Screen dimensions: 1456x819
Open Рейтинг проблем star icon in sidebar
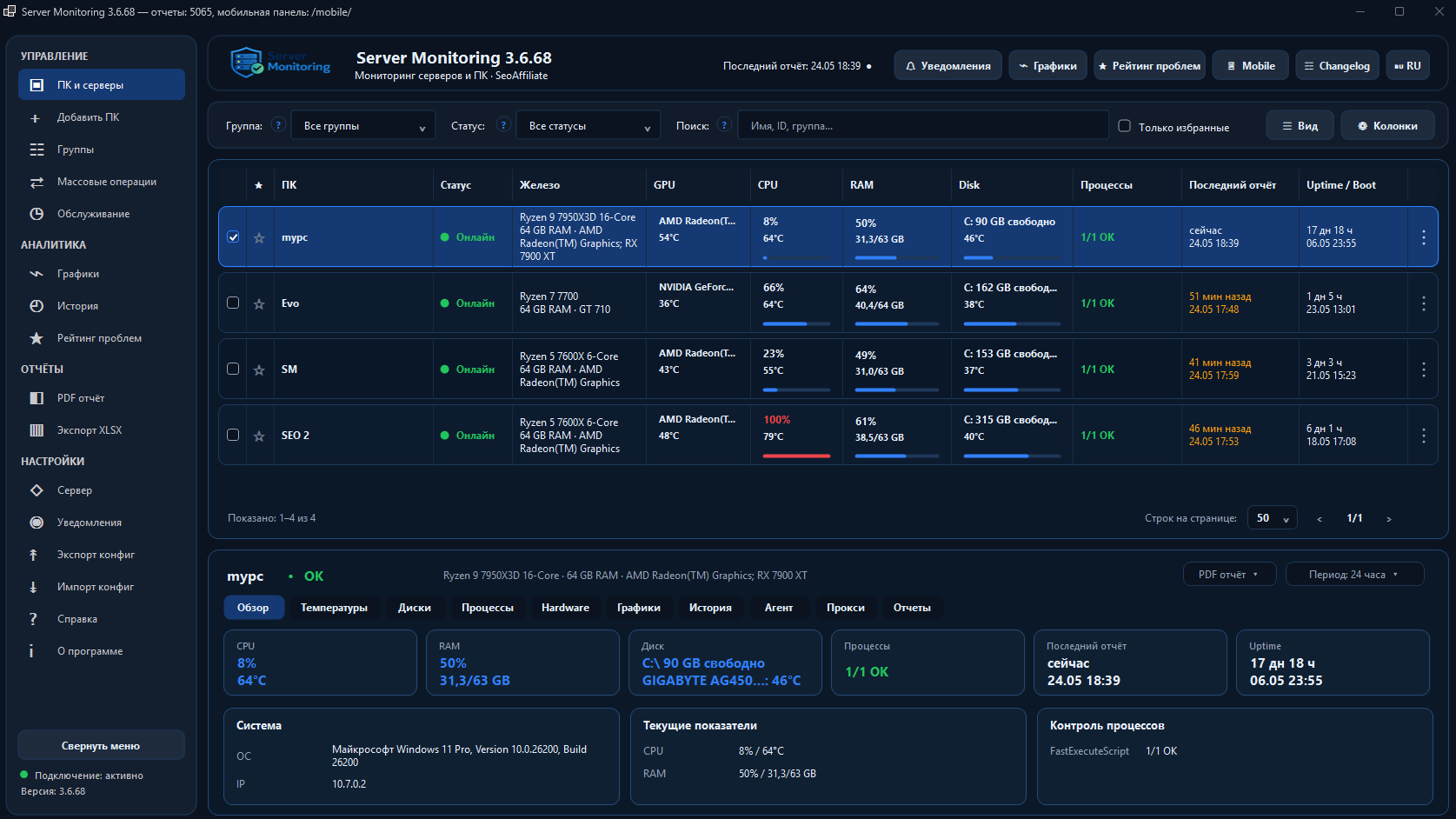tap(37, 338)
